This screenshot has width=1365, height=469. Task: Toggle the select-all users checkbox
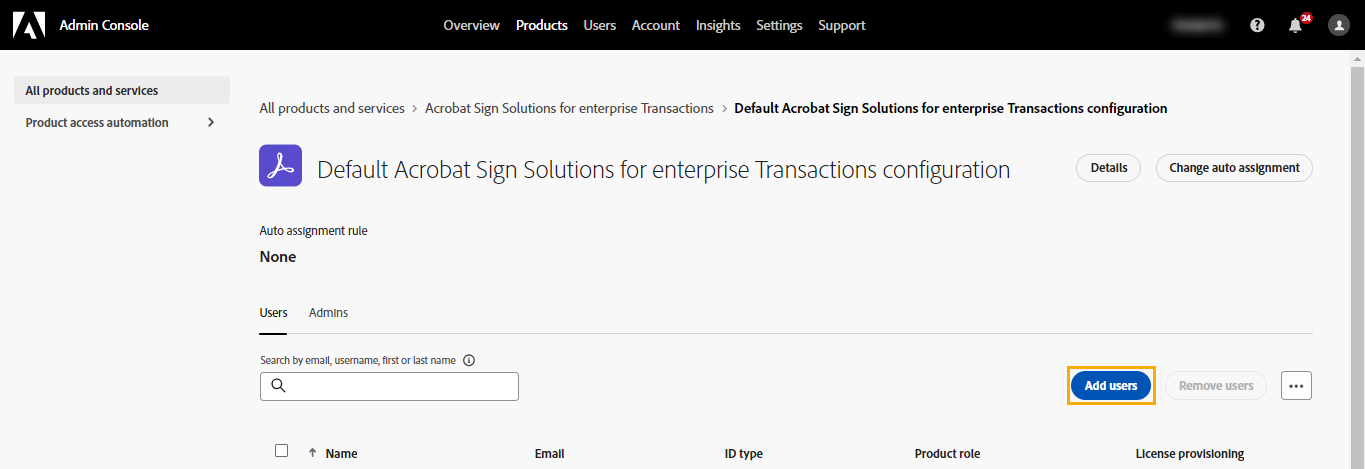[x=281, y=451]
